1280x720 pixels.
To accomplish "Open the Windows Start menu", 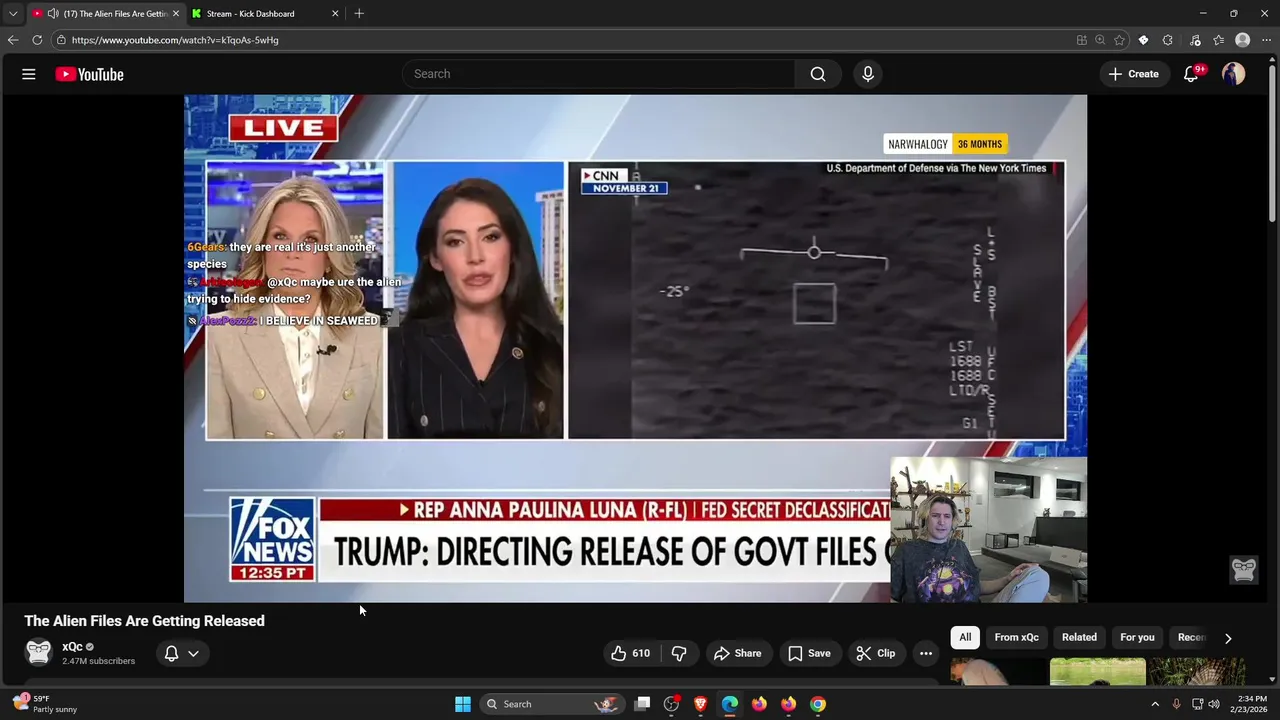I will 462,704.
